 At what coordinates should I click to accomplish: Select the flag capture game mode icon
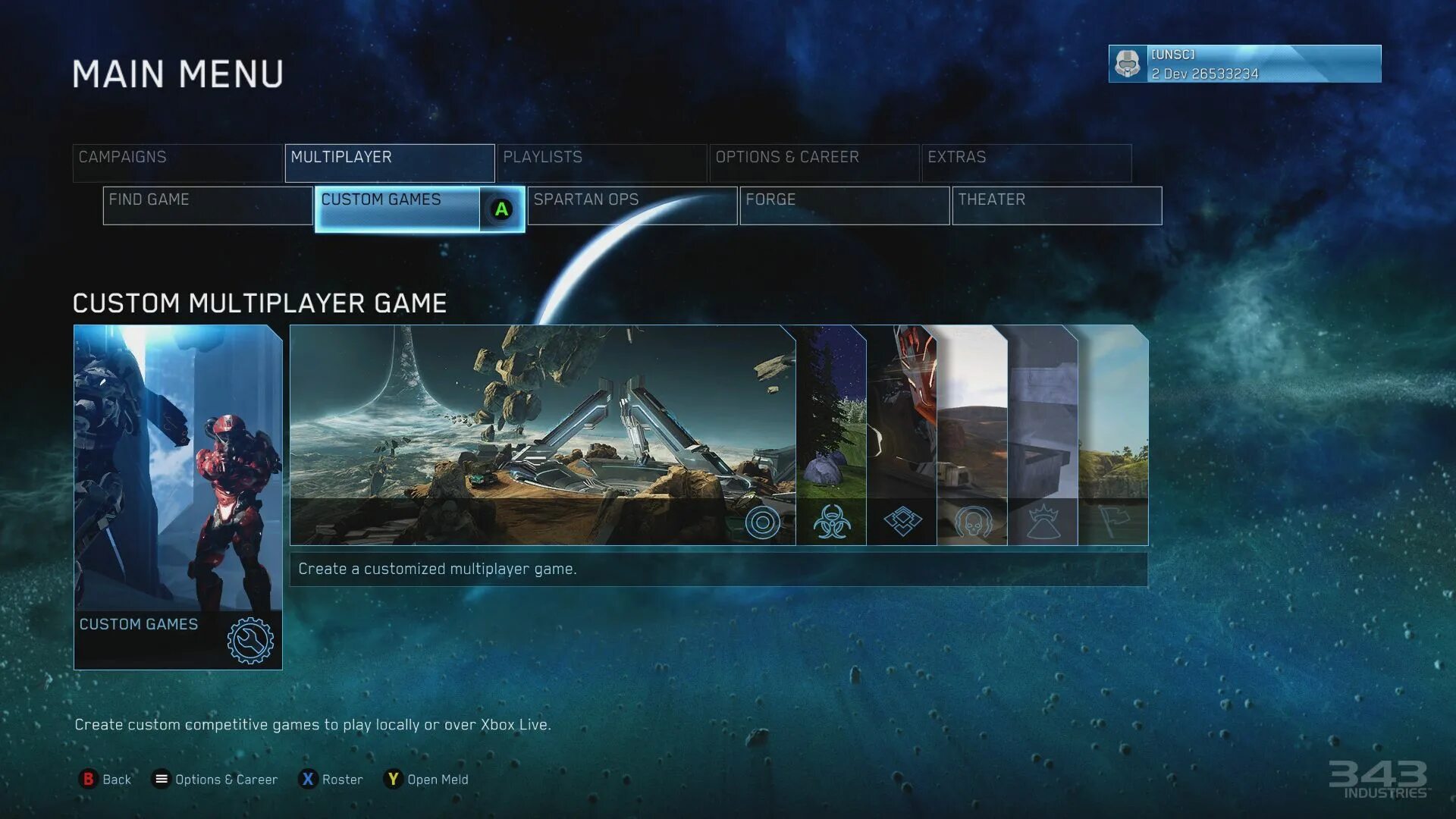coord(1113,520)
